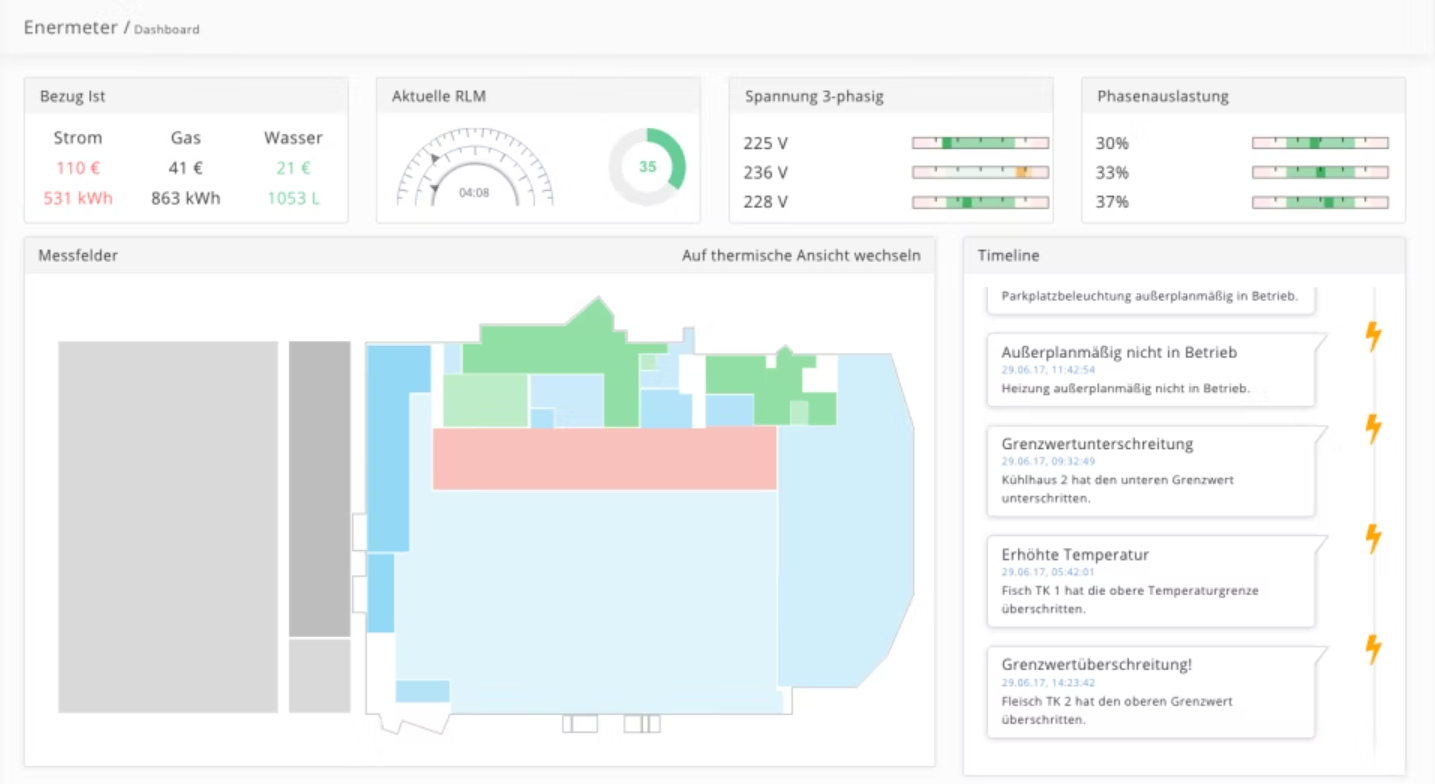Open the Grenzwertüberschreitung! timeline card

tap(1150, 692)
